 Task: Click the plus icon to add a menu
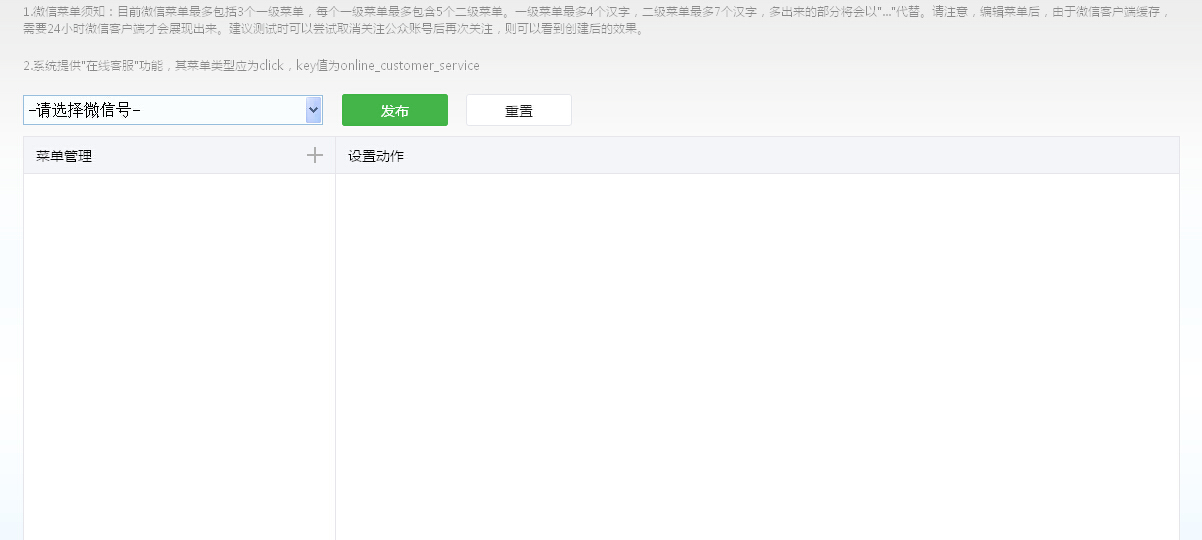[315, 155]
